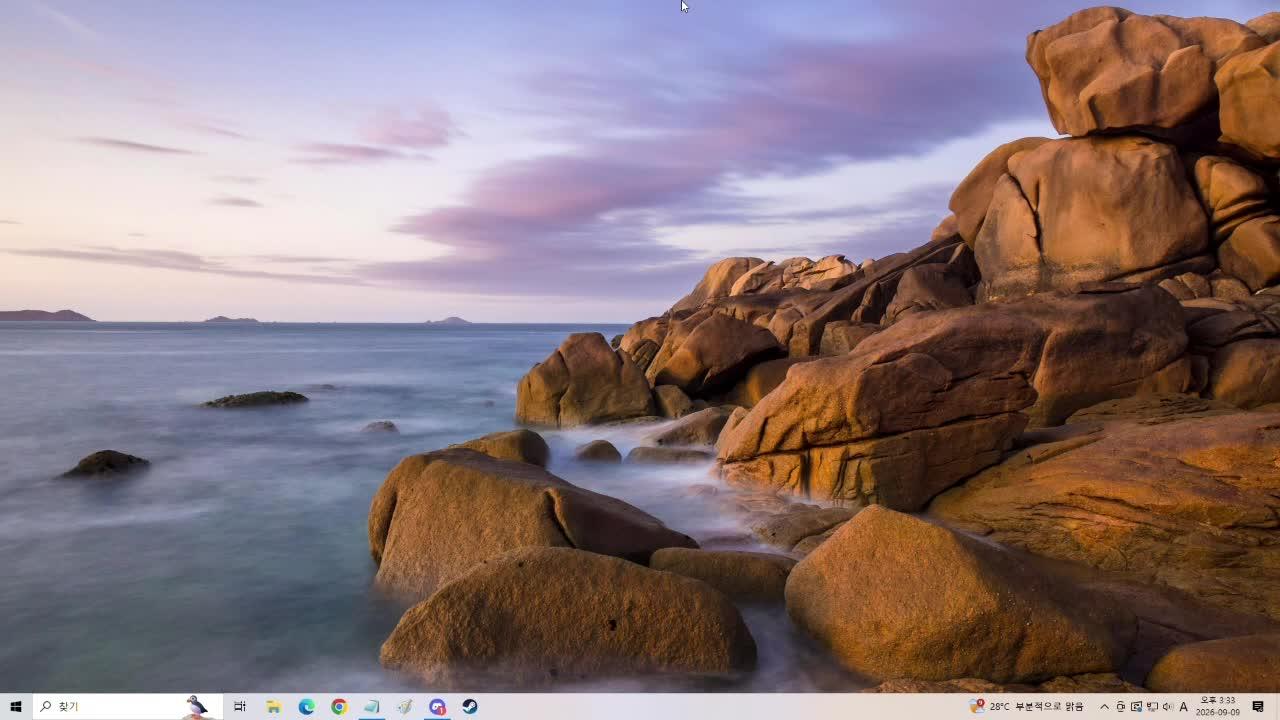Open the purple chat app with notification badge
This screenshot has height=720, width=1280.
click(x=437, y=706)
